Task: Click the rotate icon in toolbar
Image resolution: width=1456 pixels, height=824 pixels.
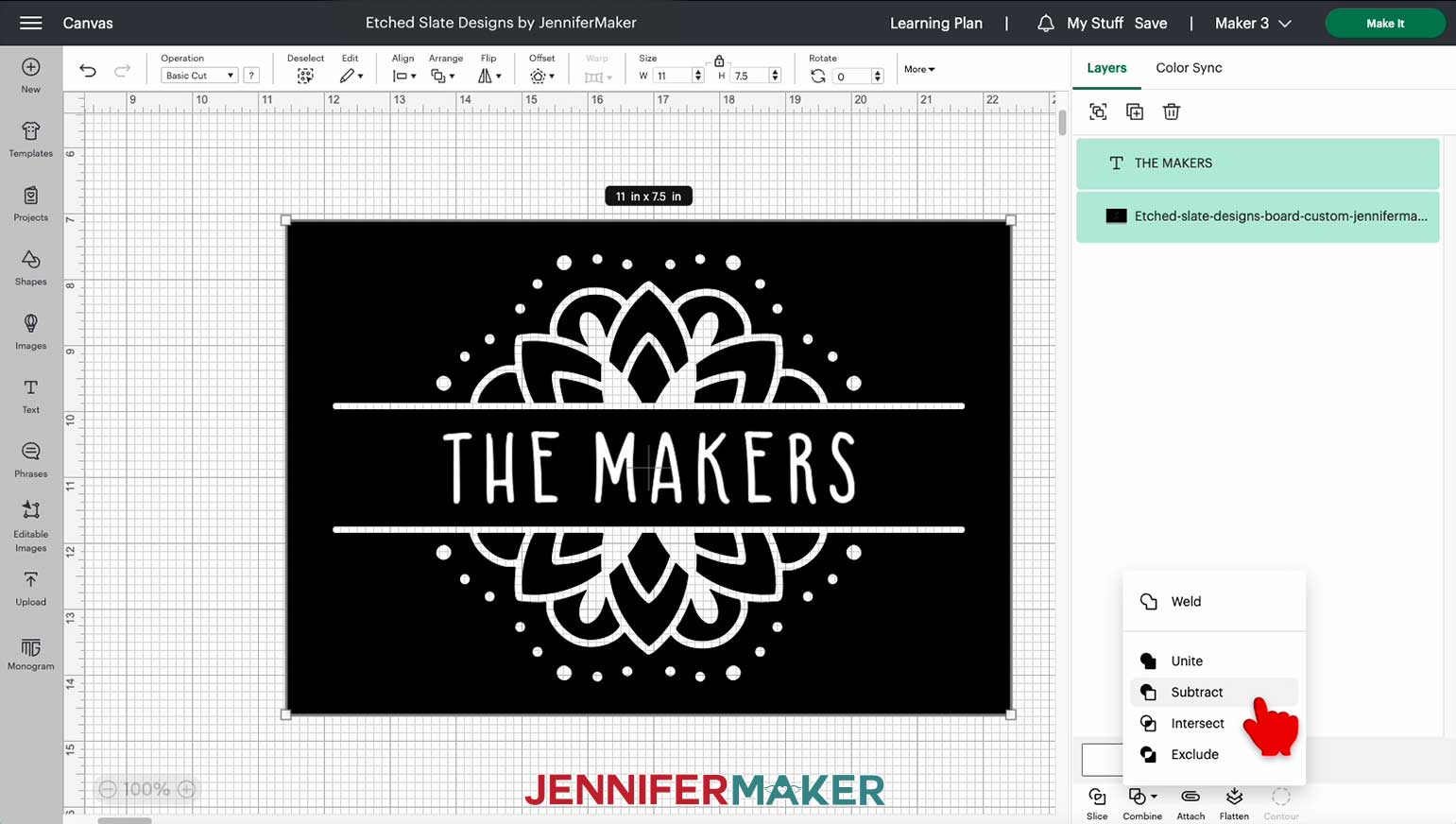Action: [818, 76]
